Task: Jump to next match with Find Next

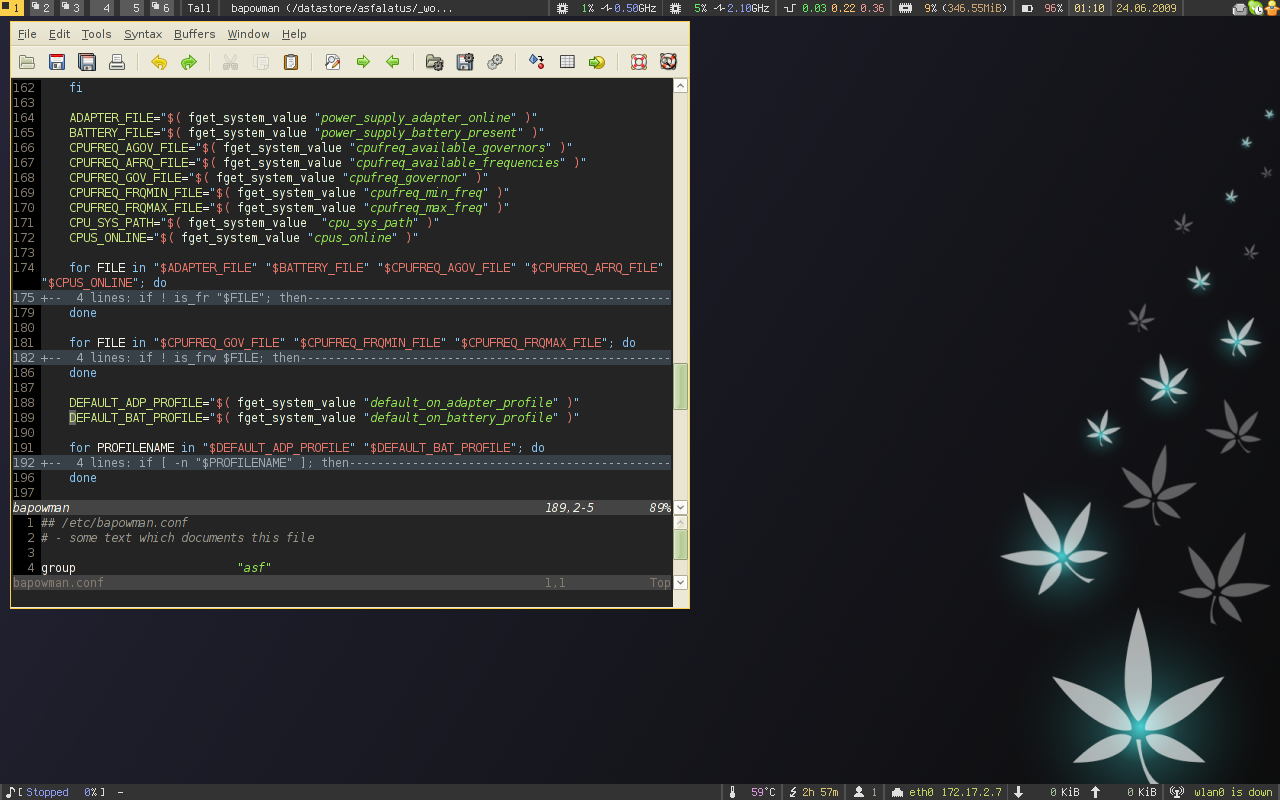Action: pyautogui.click(x=363, y=62)
